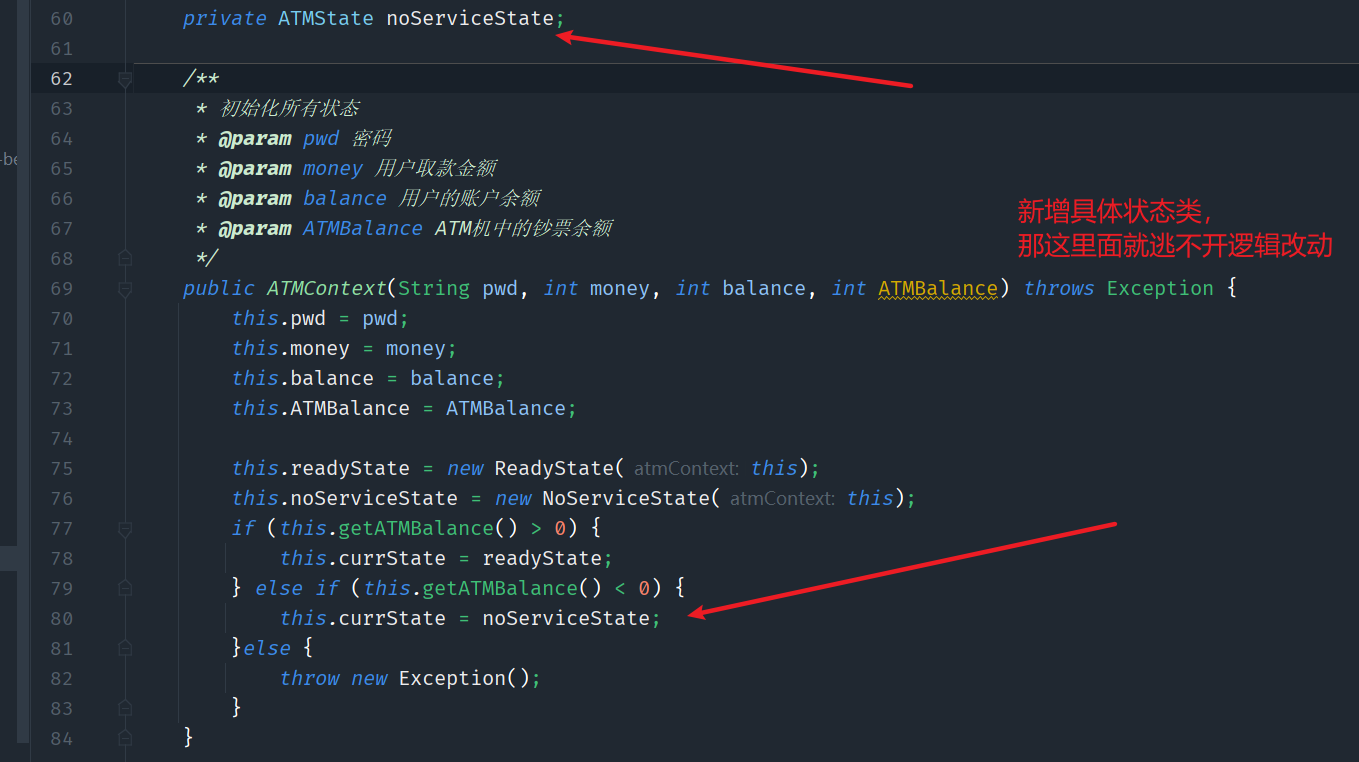Collapse the Javadoc comment fold at line 62

click(x=125, y=78)
